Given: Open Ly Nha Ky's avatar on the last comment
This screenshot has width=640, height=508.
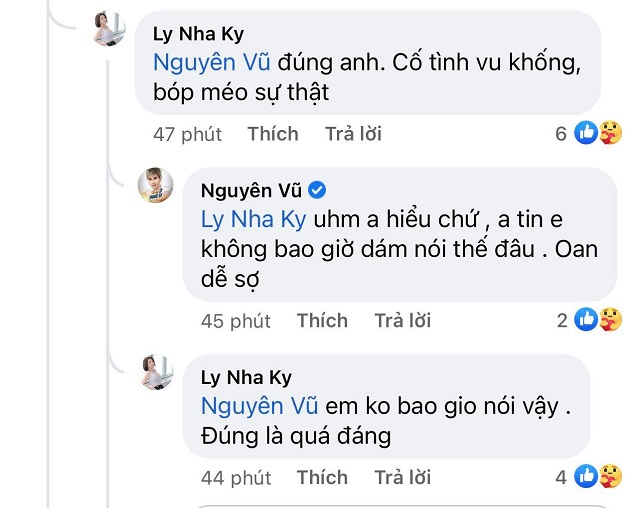Looking at the screenshot, I should (x=154, y=368).
